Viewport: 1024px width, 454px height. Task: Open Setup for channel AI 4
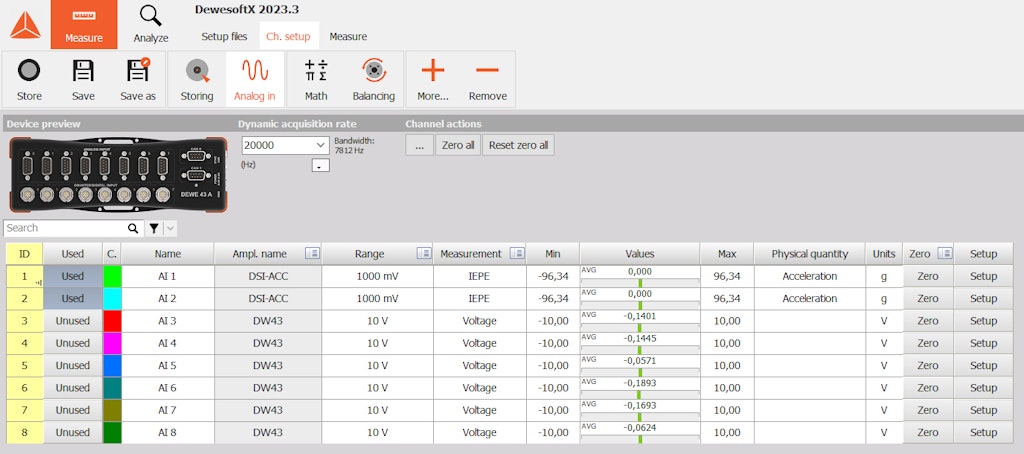pos(983,343)
